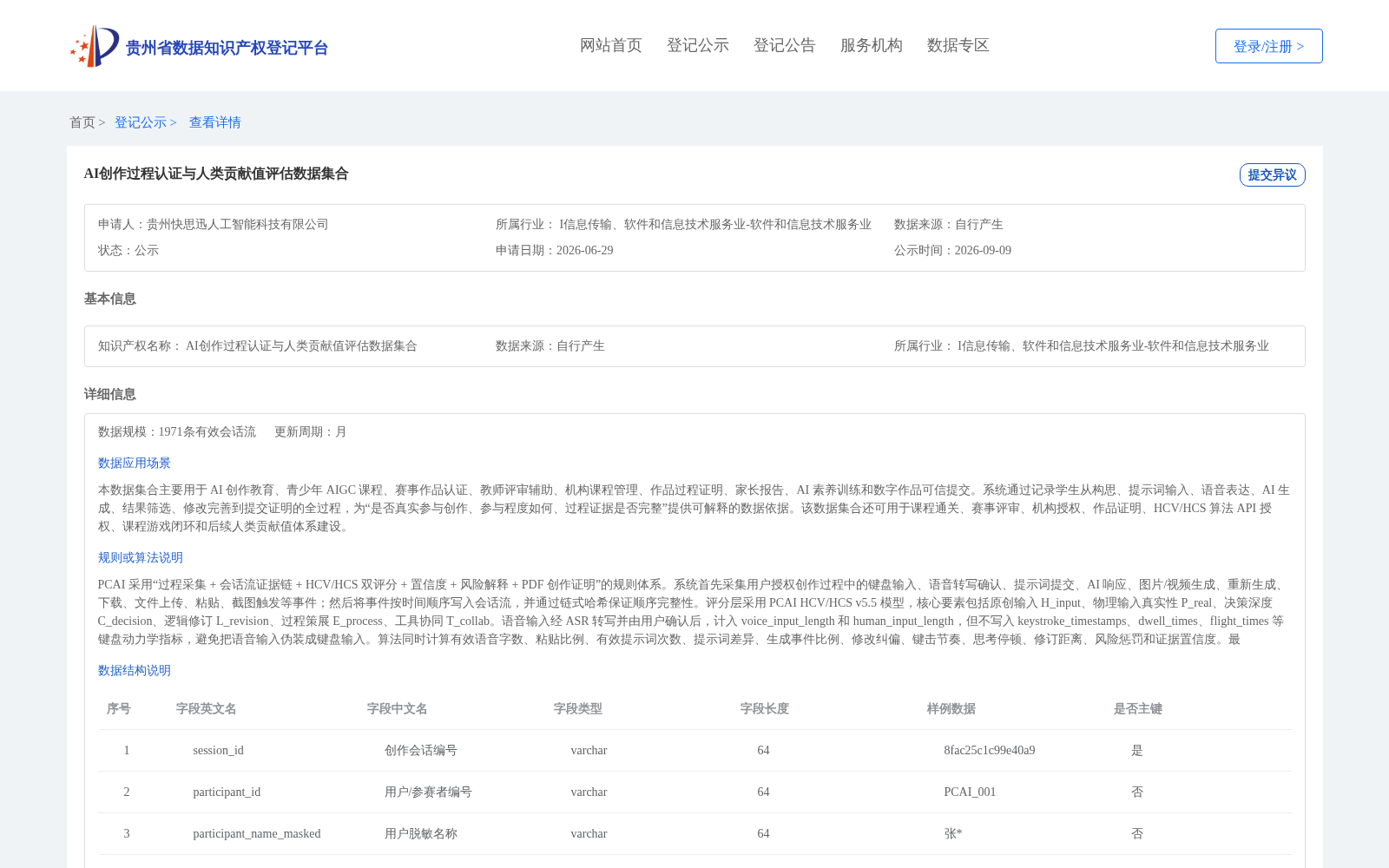
Task: Click the session_id table cell
Action: (x=219, y=750)
